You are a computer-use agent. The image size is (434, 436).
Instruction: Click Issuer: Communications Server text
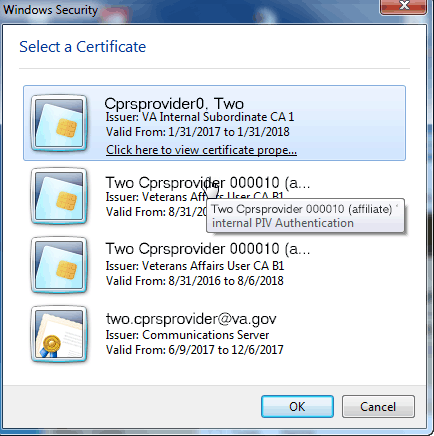(x=187, y=335)
